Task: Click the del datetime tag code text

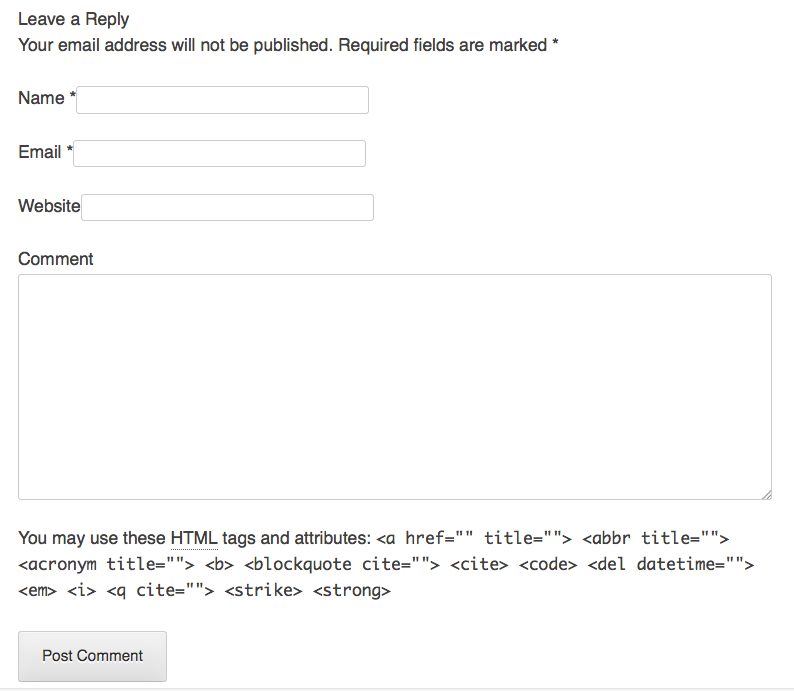Action: [x=670, y=564]
